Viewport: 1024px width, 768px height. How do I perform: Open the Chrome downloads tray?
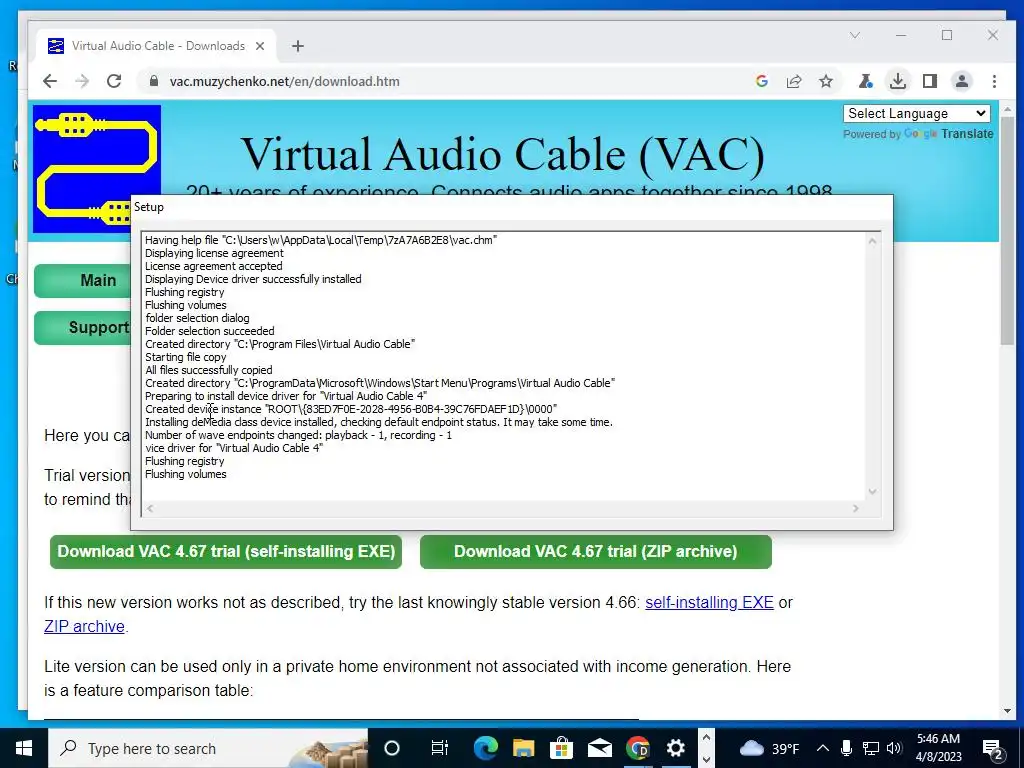coord(898,81)
